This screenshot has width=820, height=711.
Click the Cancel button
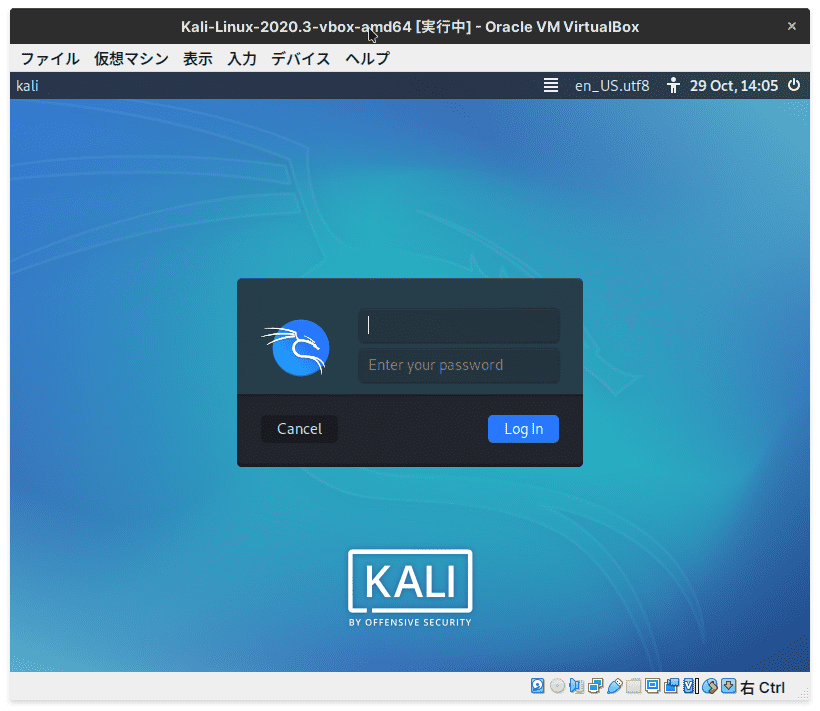click(x=299, y=429)
